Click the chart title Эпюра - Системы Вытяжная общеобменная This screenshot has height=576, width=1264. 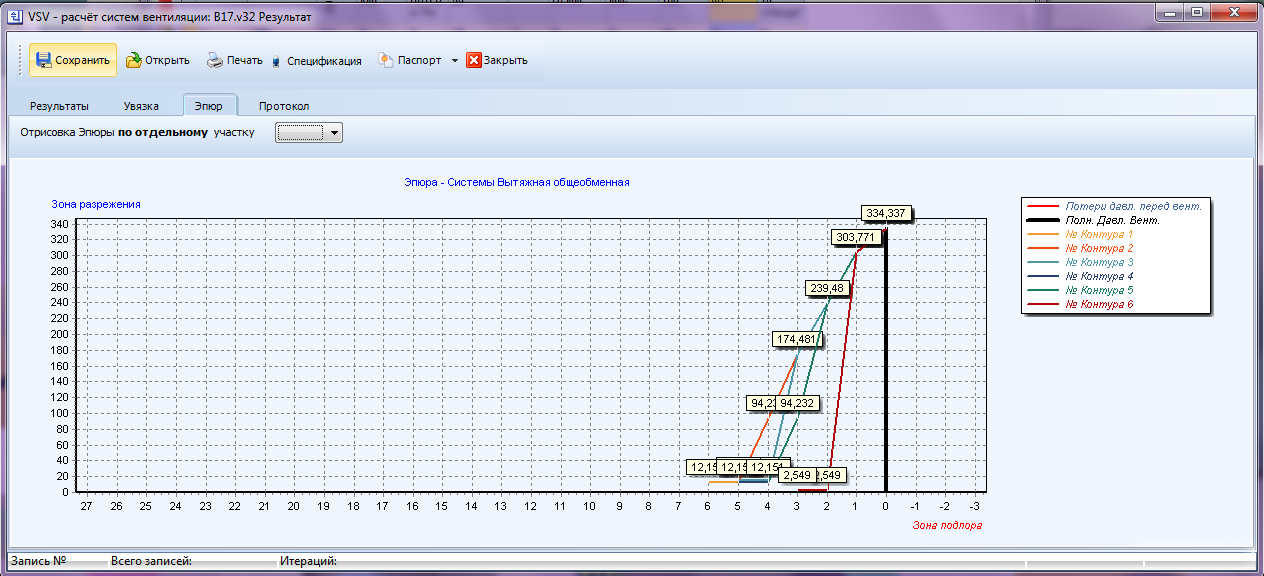(x=517, y=182)
